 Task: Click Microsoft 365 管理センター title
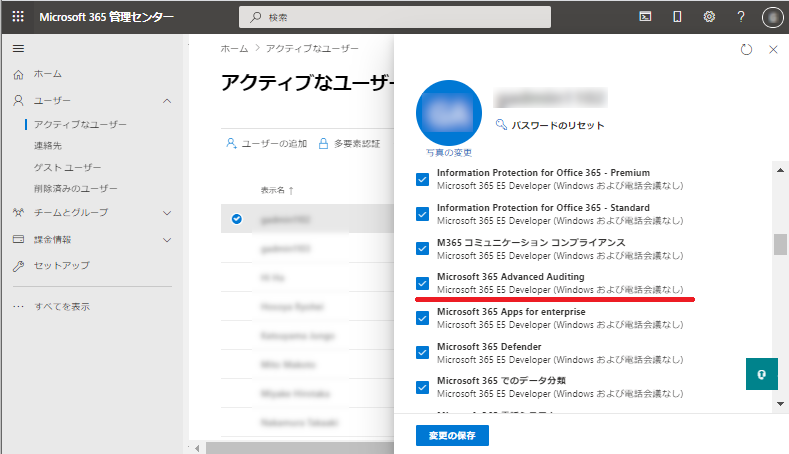click(106, 17)
